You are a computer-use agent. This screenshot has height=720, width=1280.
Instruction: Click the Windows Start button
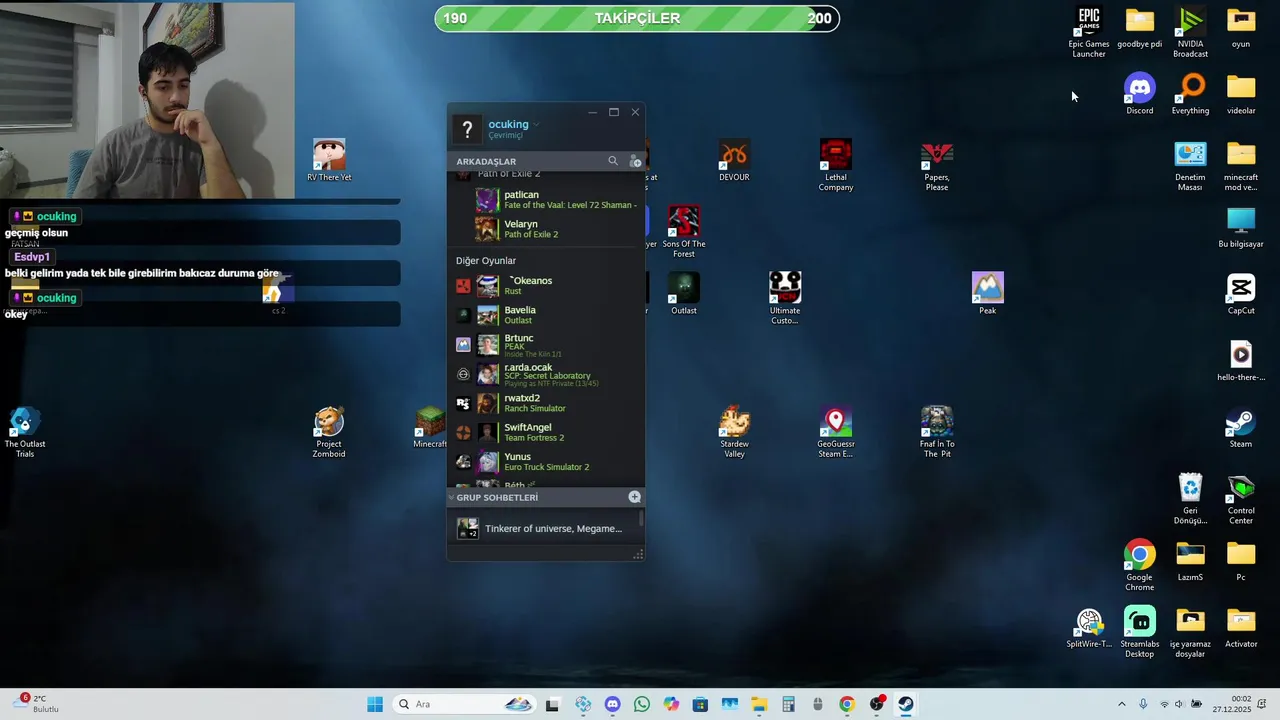pyautogui.click(x=375, y=704)
